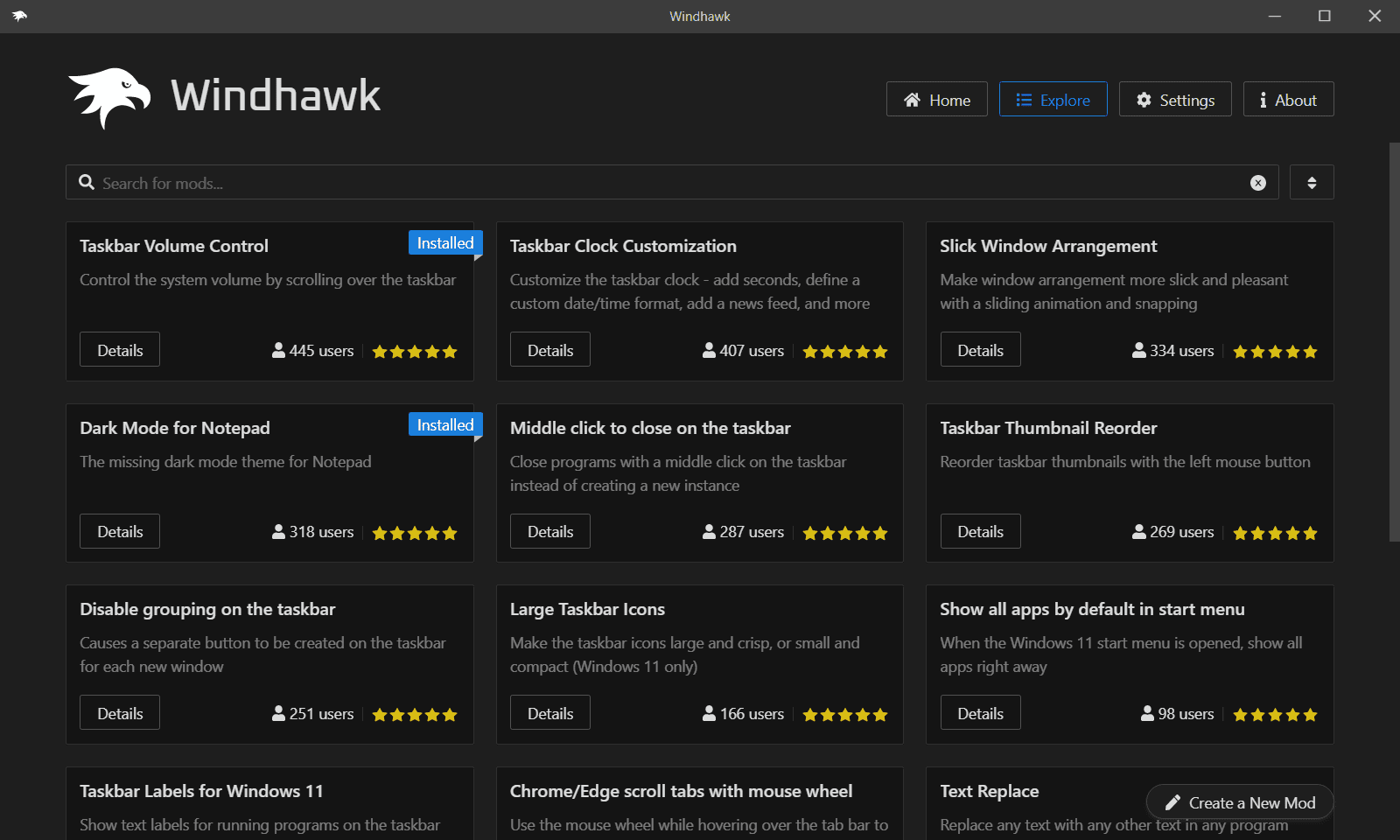
Task: Click the user icon beside 287 users
Action: point(709,531)
